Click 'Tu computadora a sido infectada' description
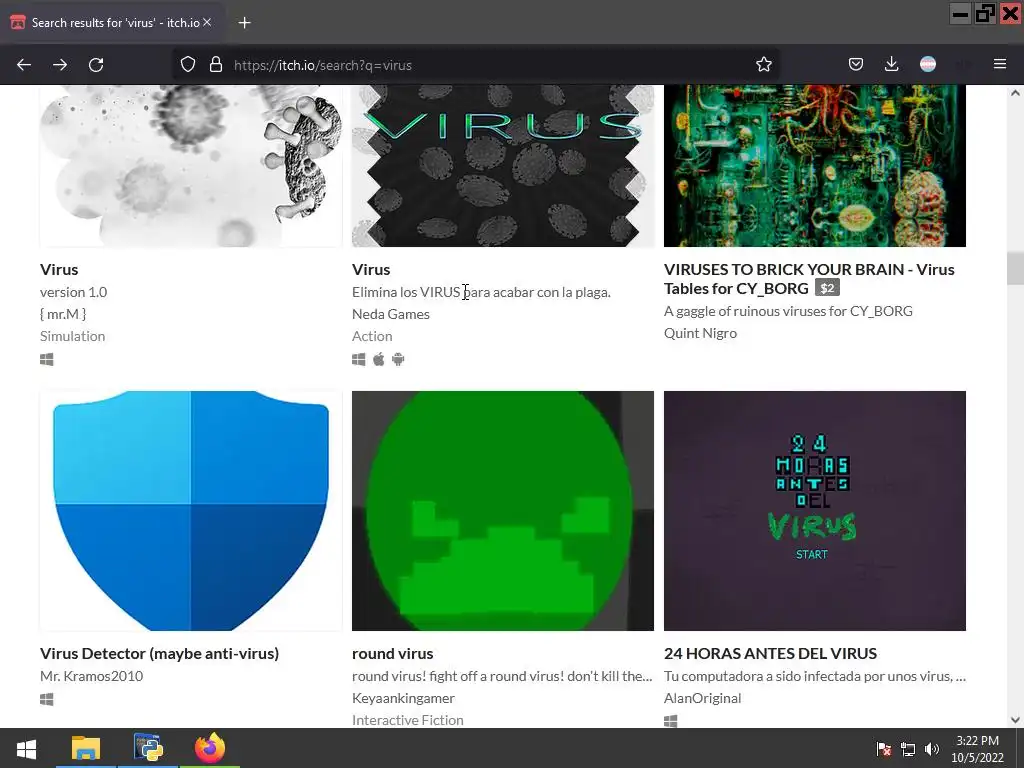Viewport: 1024px width, 768px height. (814, 676)
